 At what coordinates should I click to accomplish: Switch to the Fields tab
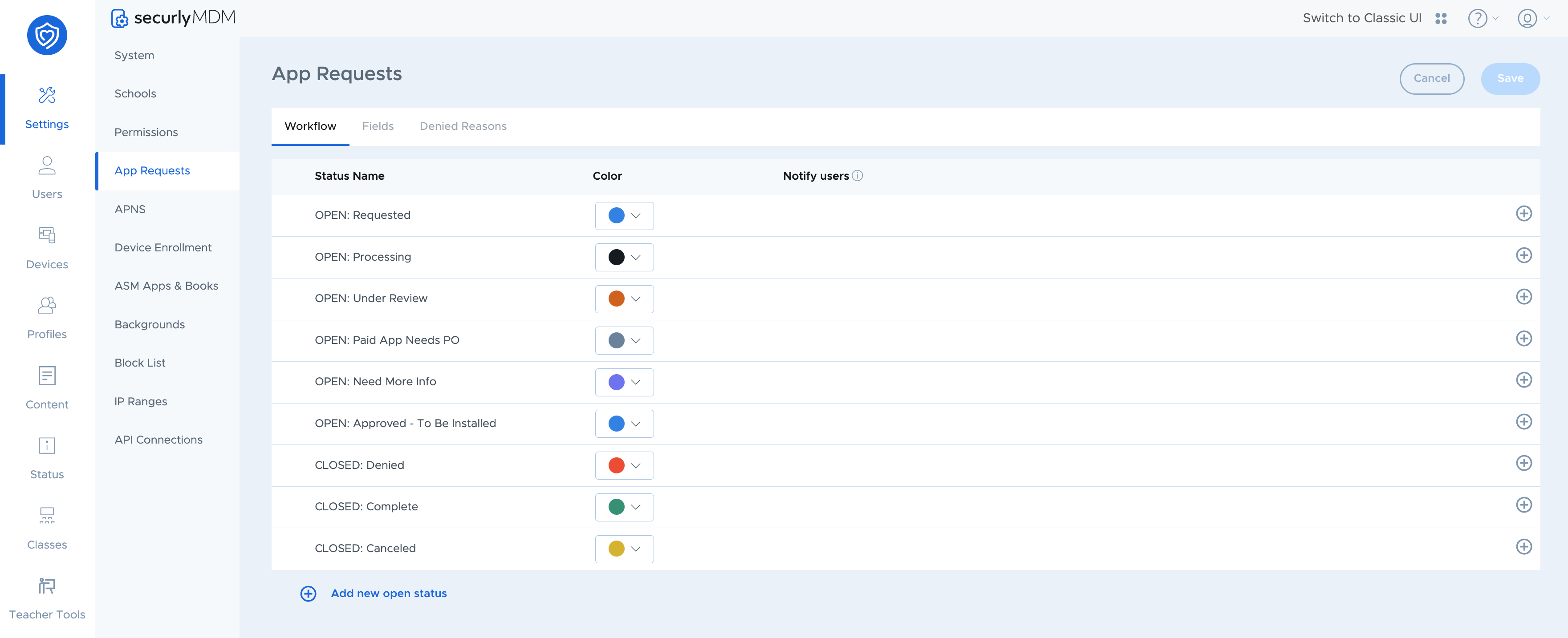pyautogui.click(x=378, y=126)
